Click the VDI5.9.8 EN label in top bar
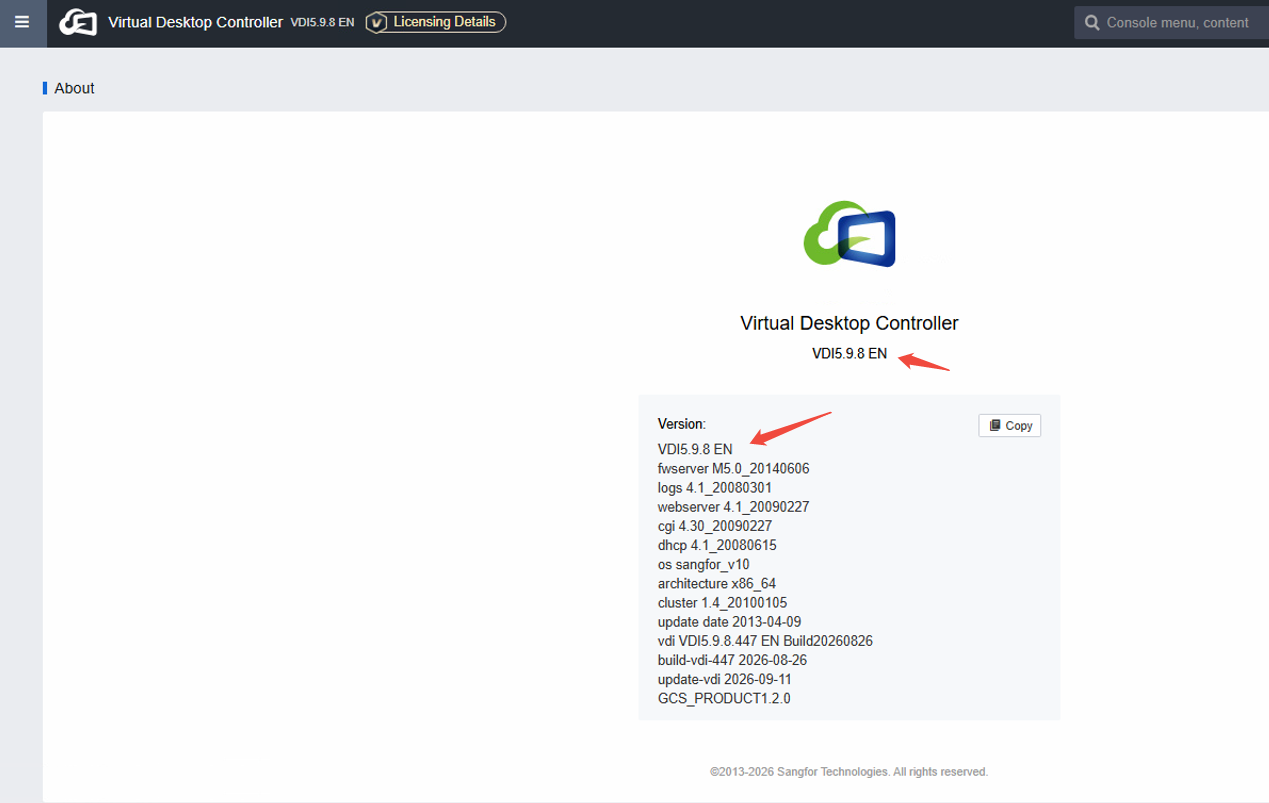Viewport: 1269px width, 803px height. pos(322,22)
